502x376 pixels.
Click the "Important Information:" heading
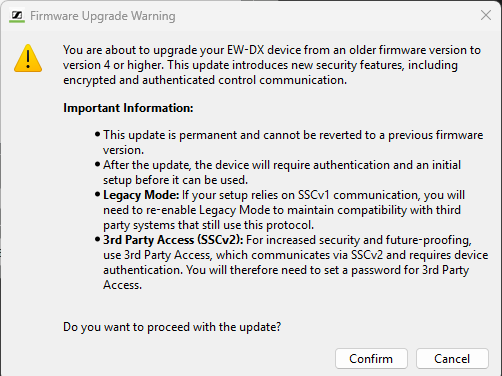tap(128, 108)
